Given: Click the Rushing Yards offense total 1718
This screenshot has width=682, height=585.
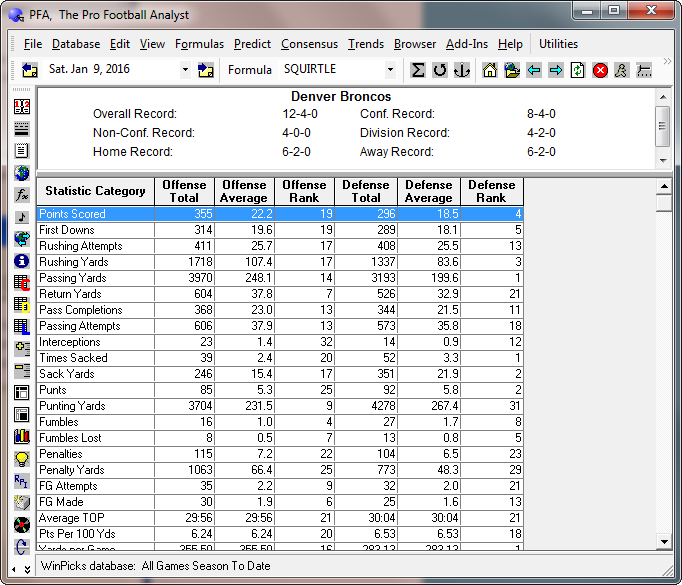Looking at the screenshot, I should (x=200, y=262).
